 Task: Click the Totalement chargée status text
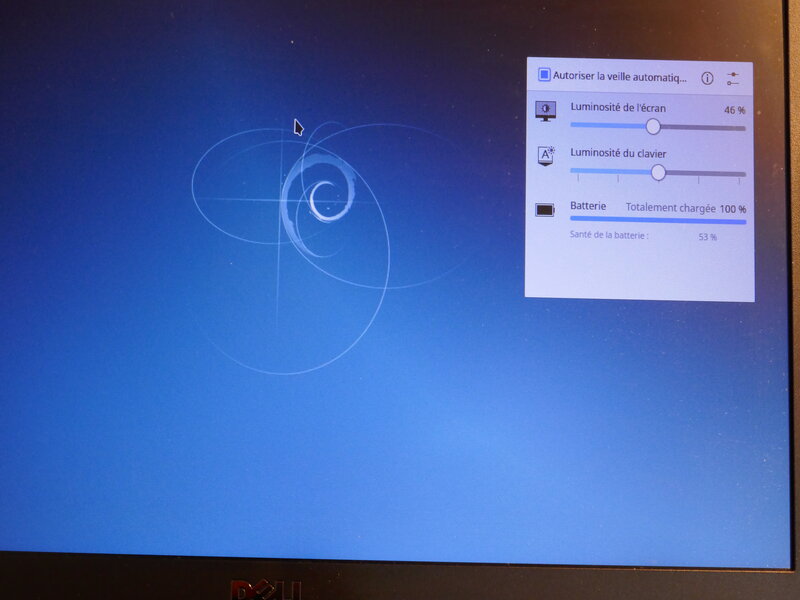pos(670,208)
